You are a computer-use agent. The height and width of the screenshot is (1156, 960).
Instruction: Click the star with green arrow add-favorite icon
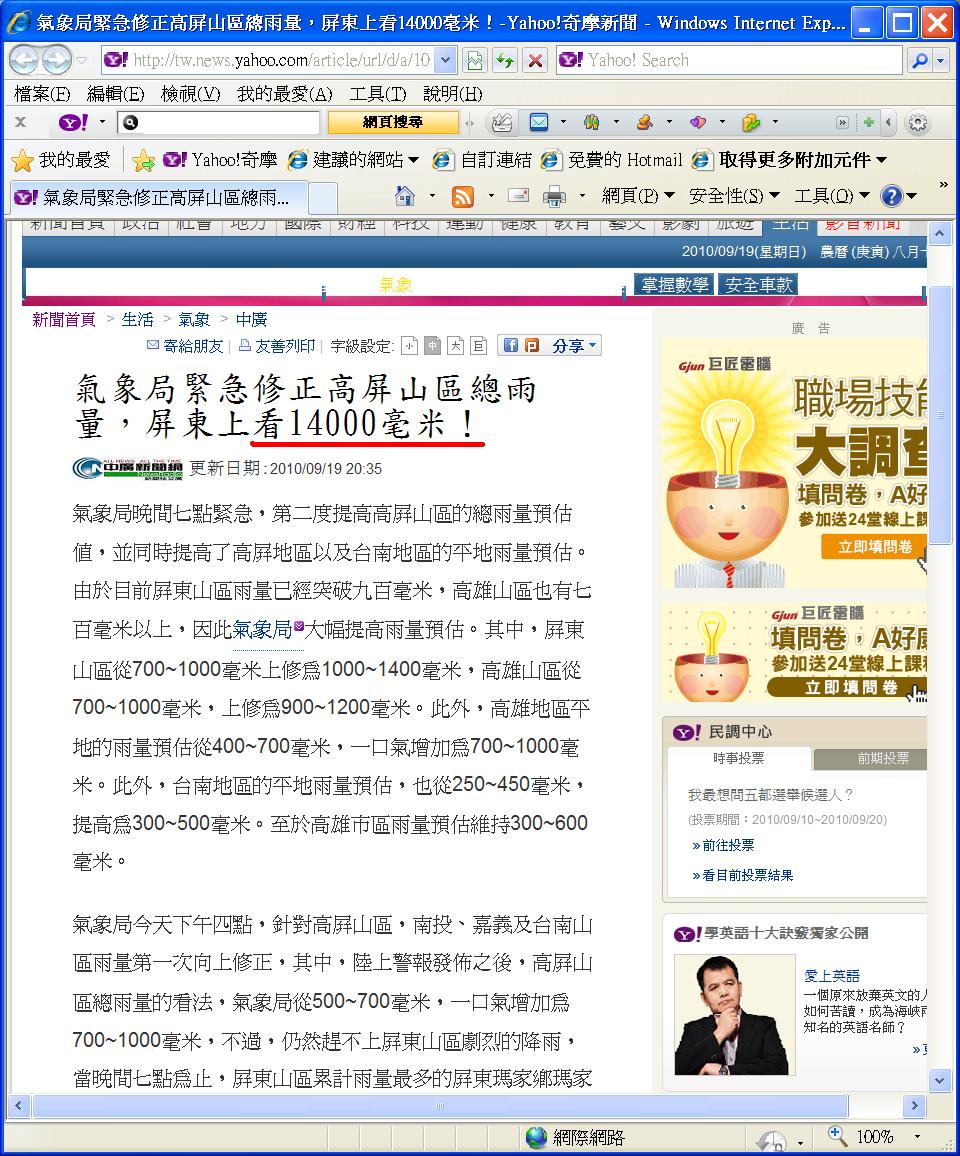(x=143, y=160)
